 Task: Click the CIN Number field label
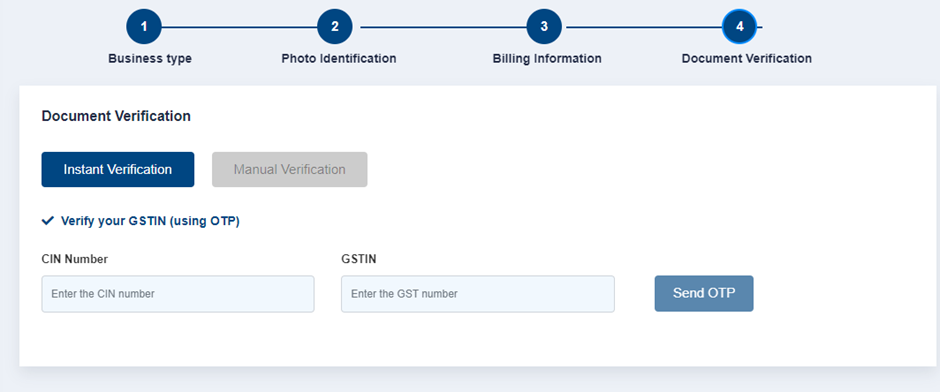(74, 259)
